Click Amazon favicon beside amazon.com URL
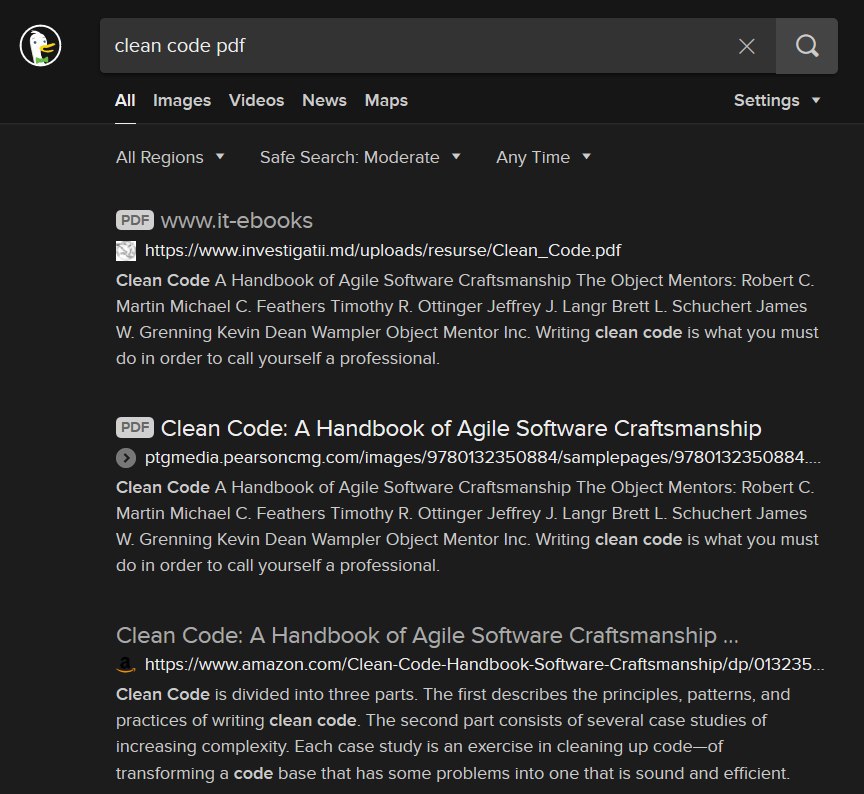The width and height of the screenshot is (864, 794). pyautogui.click(x=126, y=665)
